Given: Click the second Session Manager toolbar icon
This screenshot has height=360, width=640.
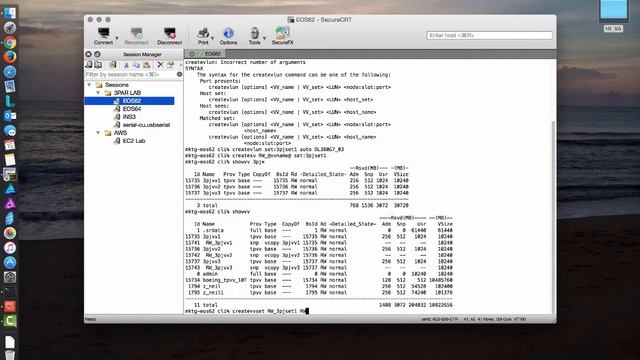Looking at the screenshot, I should 98,64.
